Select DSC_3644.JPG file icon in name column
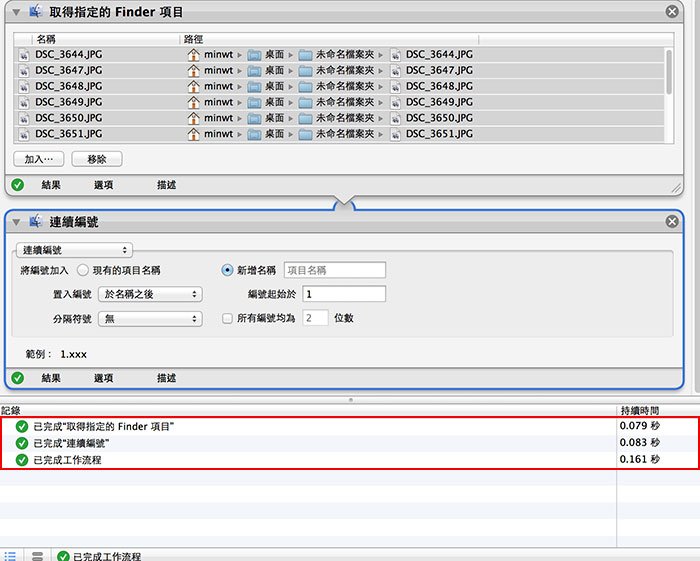 (x=24, y=55)
